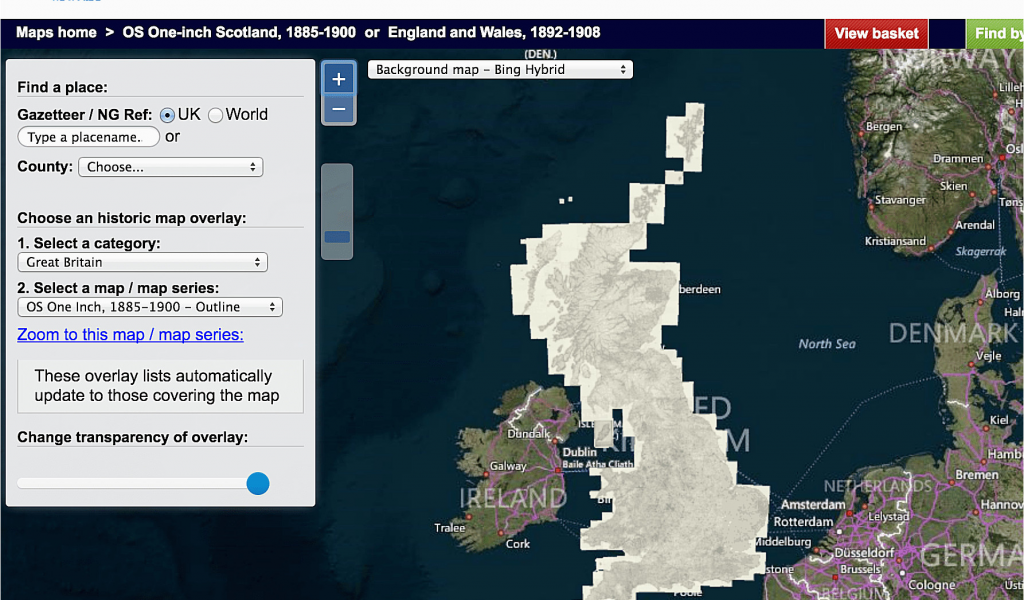Select the World gazetteer radio button
Screen dimensions: 1024x600
pyautogui.click(x=216, y=115)
